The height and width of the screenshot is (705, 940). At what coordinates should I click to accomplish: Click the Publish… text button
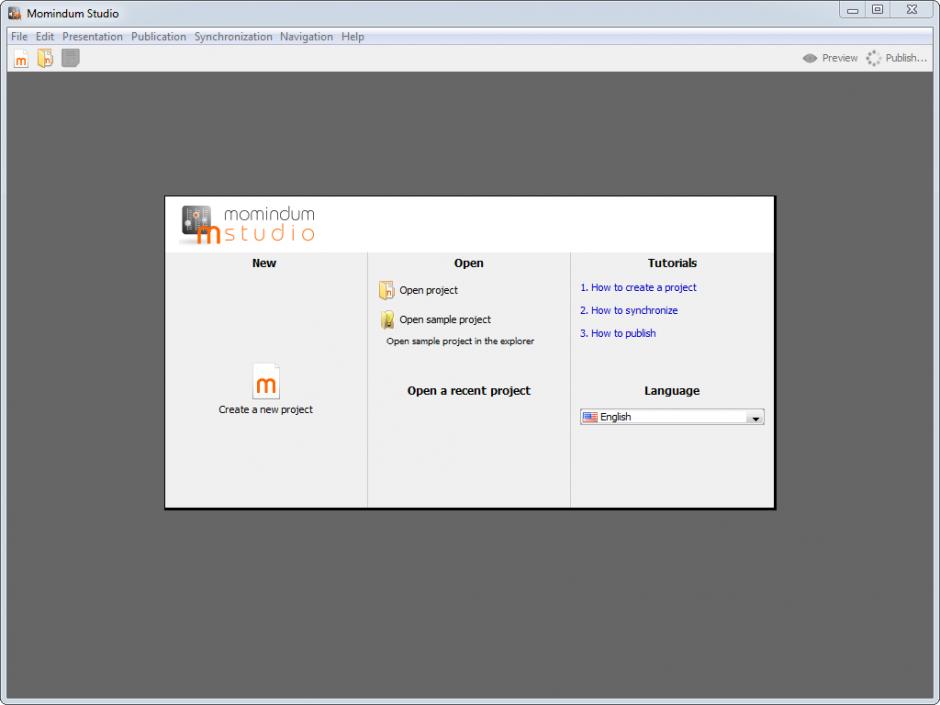[906, 58]
